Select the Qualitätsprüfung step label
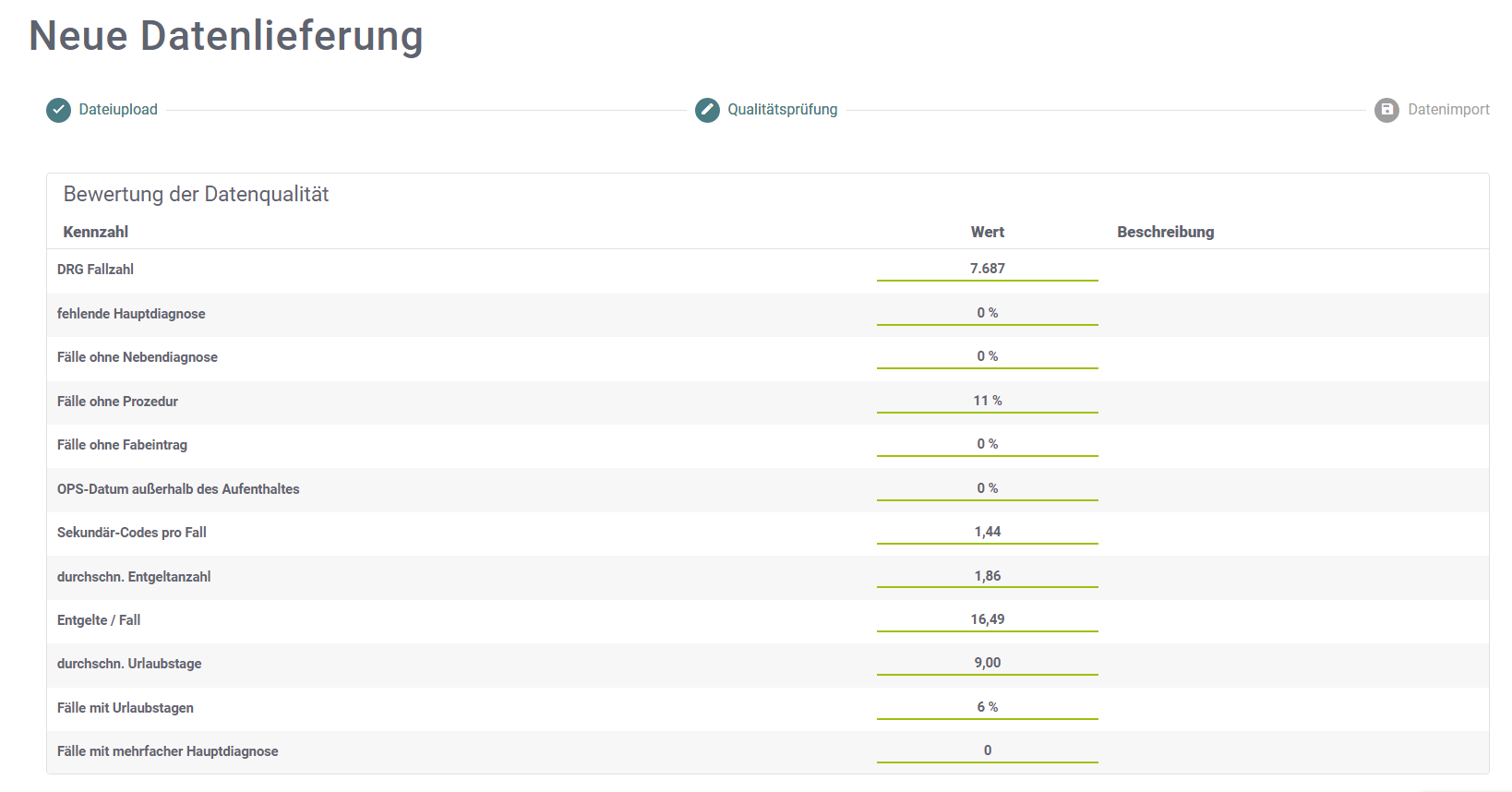Screen dimensions: 1512x792 [782, 110]
